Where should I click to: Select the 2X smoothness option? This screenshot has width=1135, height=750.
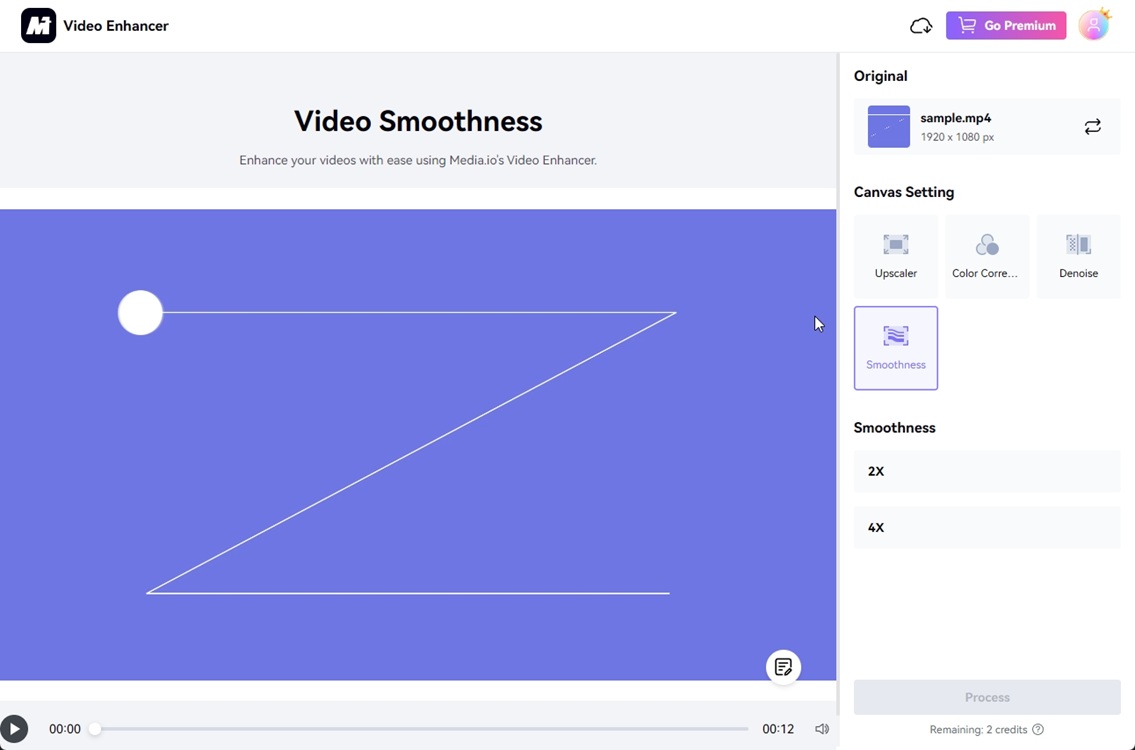(x=986, y=471)
